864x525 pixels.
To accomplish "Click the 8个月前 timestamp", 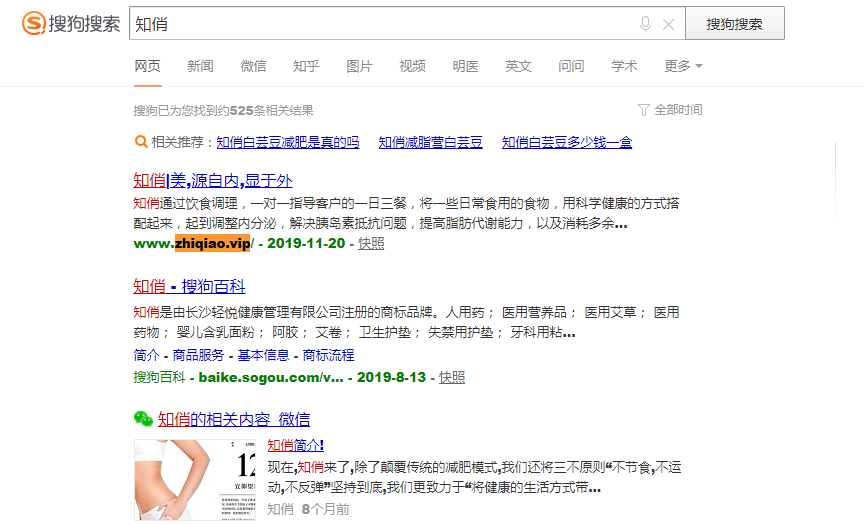I will click(326, 509).
